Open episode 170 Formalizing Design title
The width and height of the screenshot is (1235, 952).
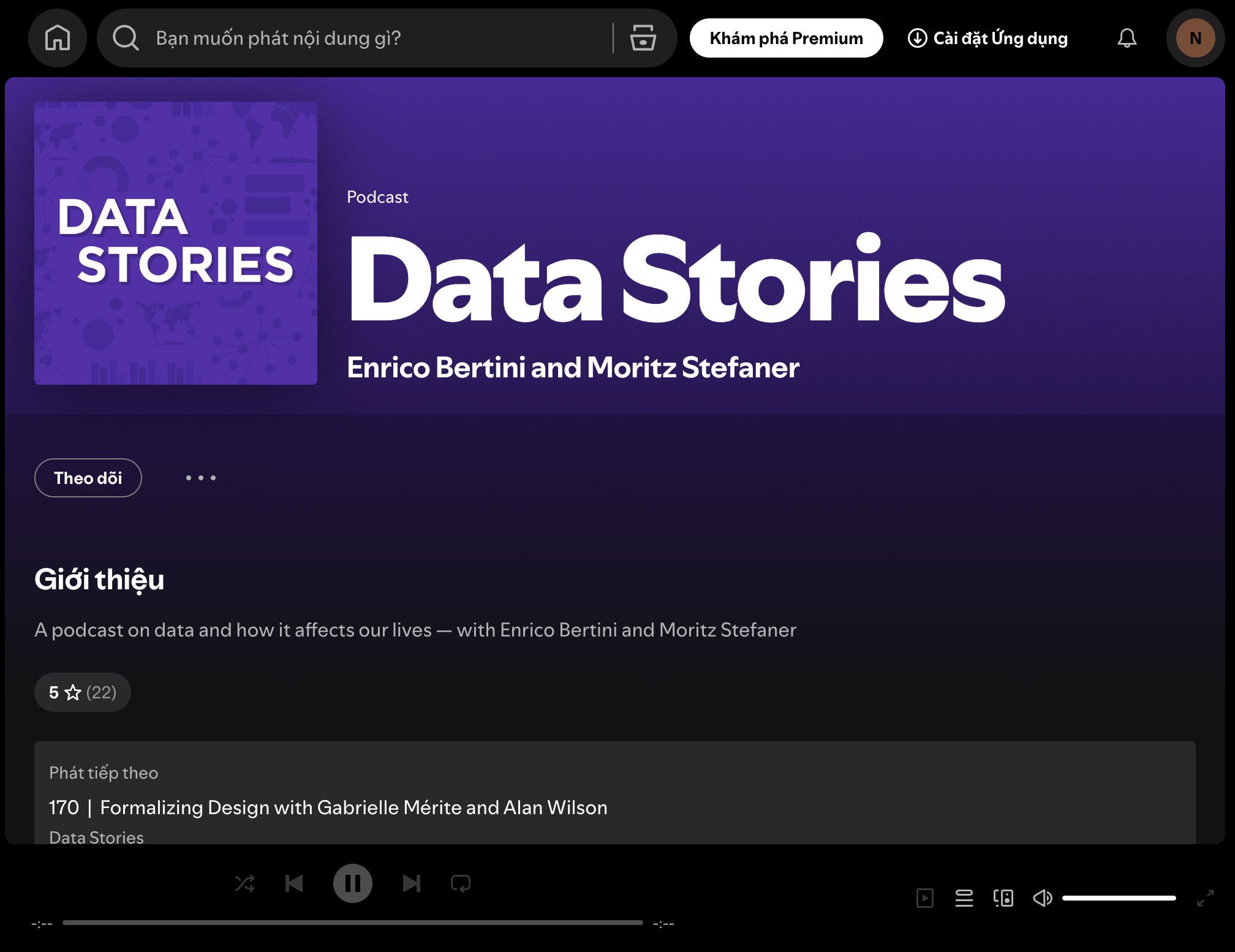(328, 807)
